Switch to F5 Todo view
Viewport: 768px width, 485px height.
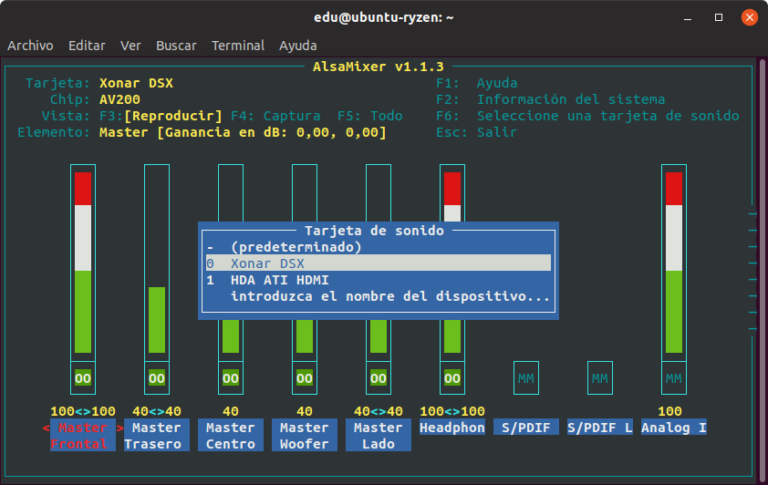370,116
